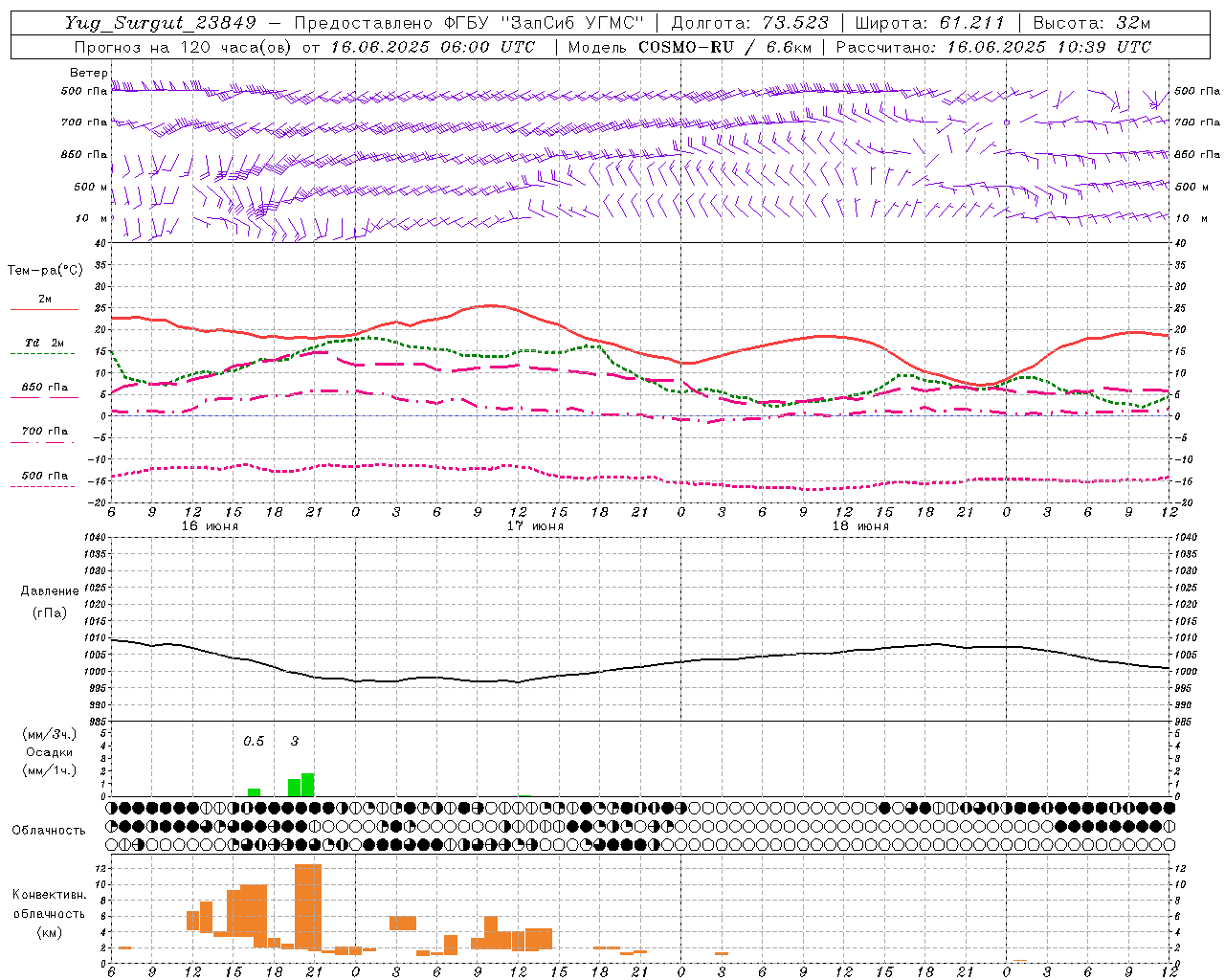Click the Осадки precipitation label

pos(49,752)
